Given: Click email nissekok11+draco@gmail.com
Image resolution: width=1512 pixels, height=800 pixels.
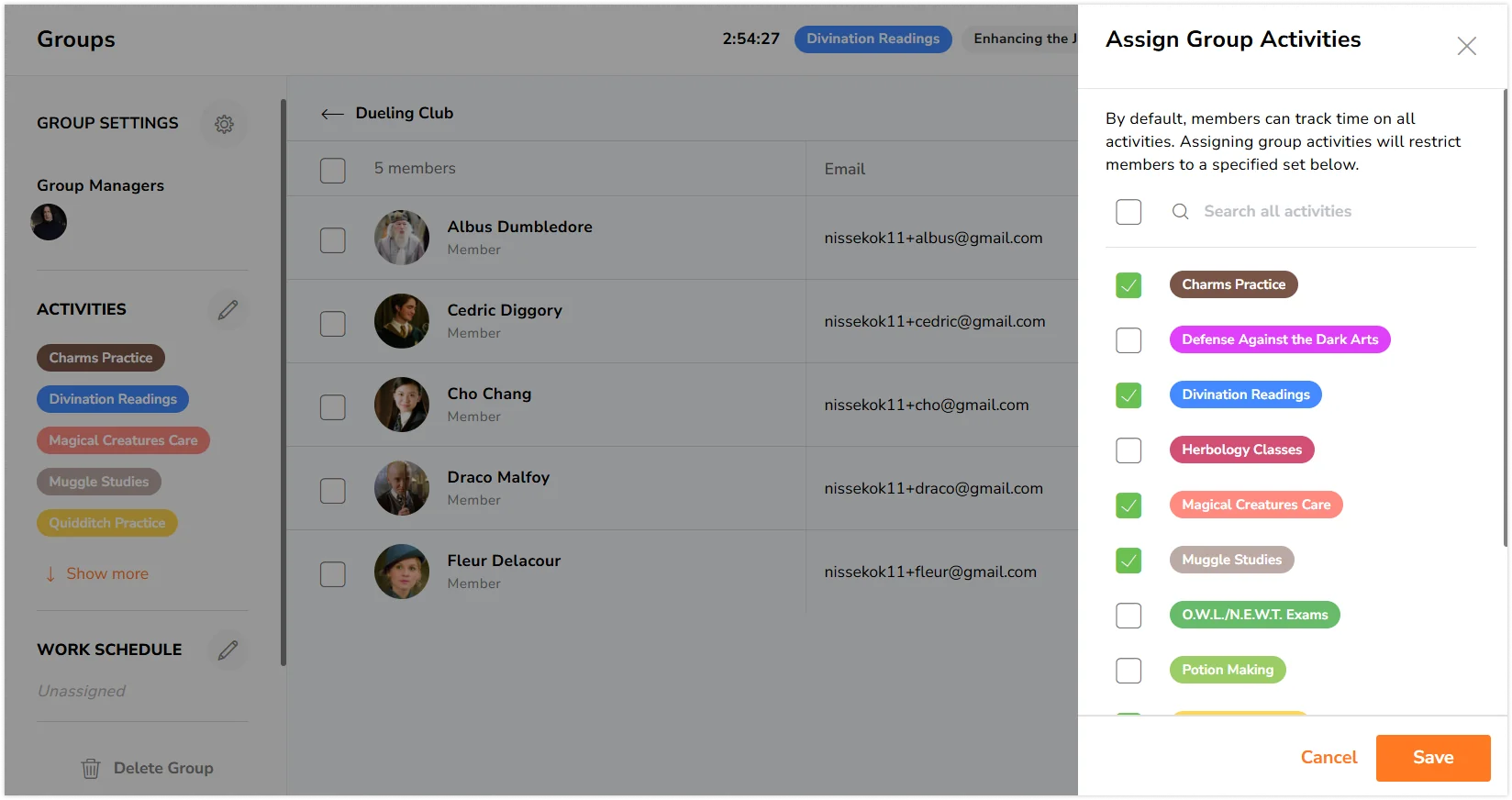Looking at the screenshot, I should [x=933, y=489].
